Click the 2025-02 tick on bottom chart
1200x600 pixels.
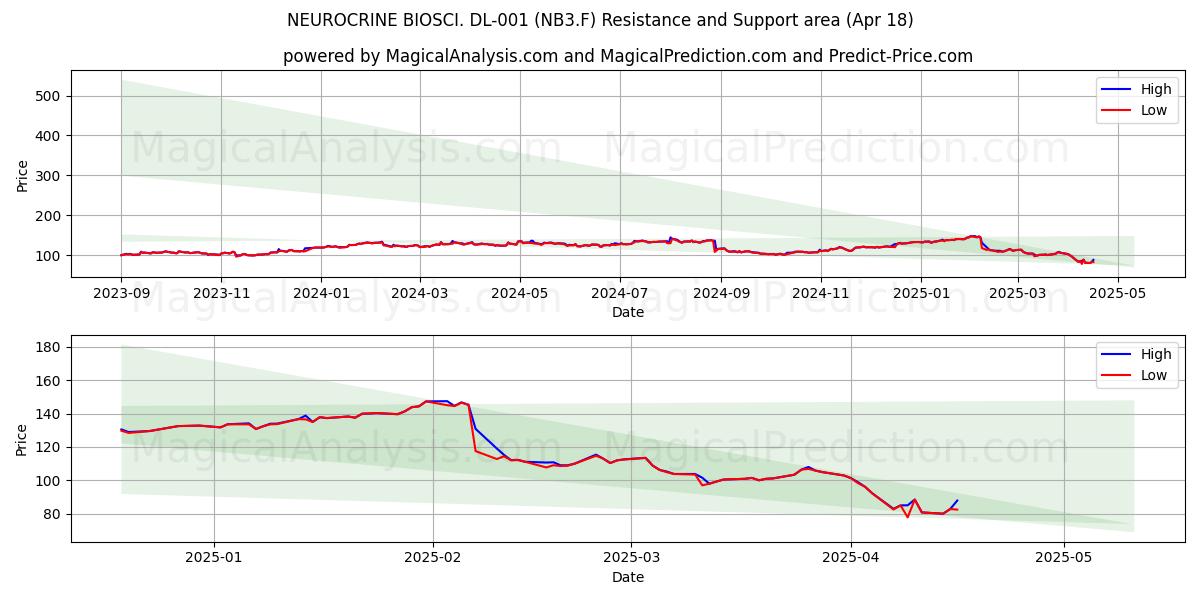[433, 558]
